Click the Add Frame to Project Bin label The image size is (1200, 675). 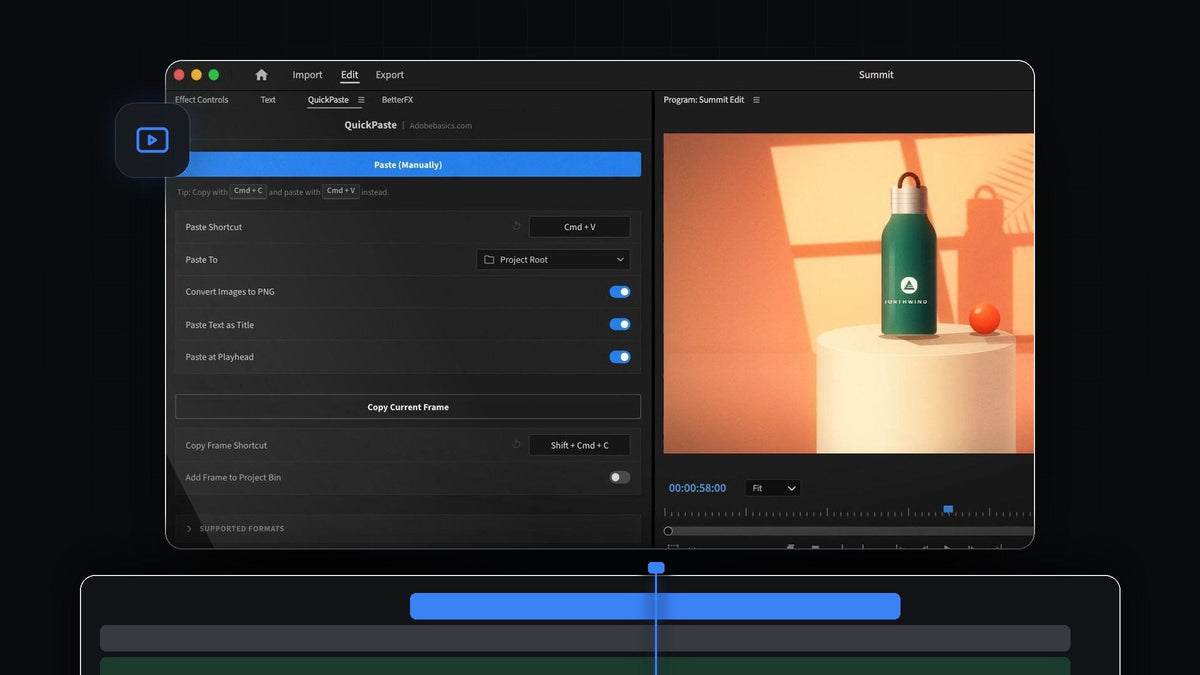[x=233, y=478]
